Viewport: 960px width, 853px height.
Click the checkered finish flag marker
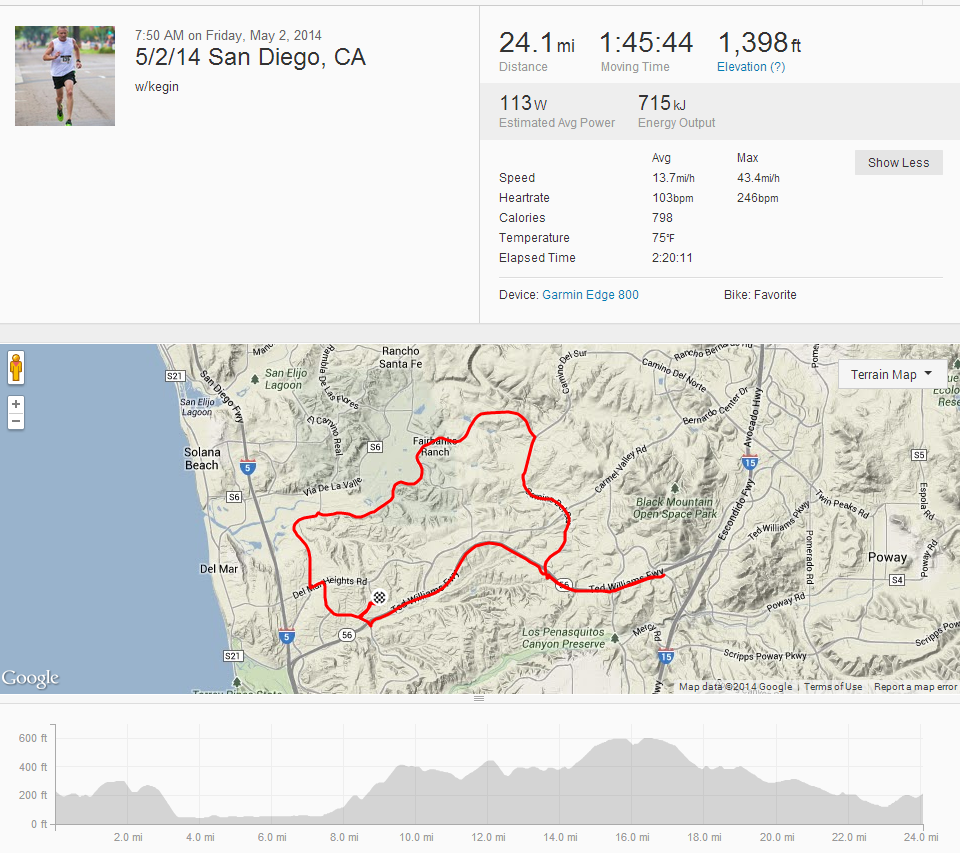[380, 596]
